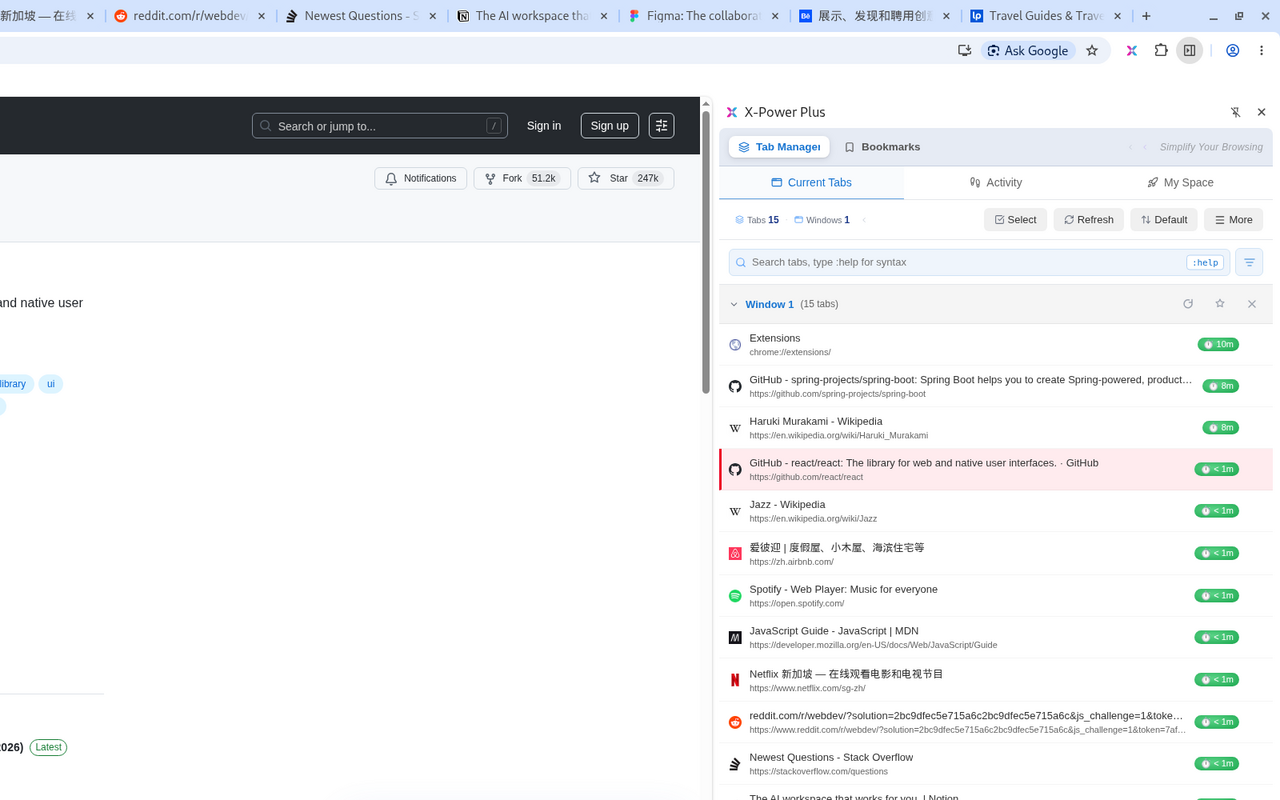The image size is (1280, 800).
Task: Click the GitHub Sign in link
Action: pos(544,126)
